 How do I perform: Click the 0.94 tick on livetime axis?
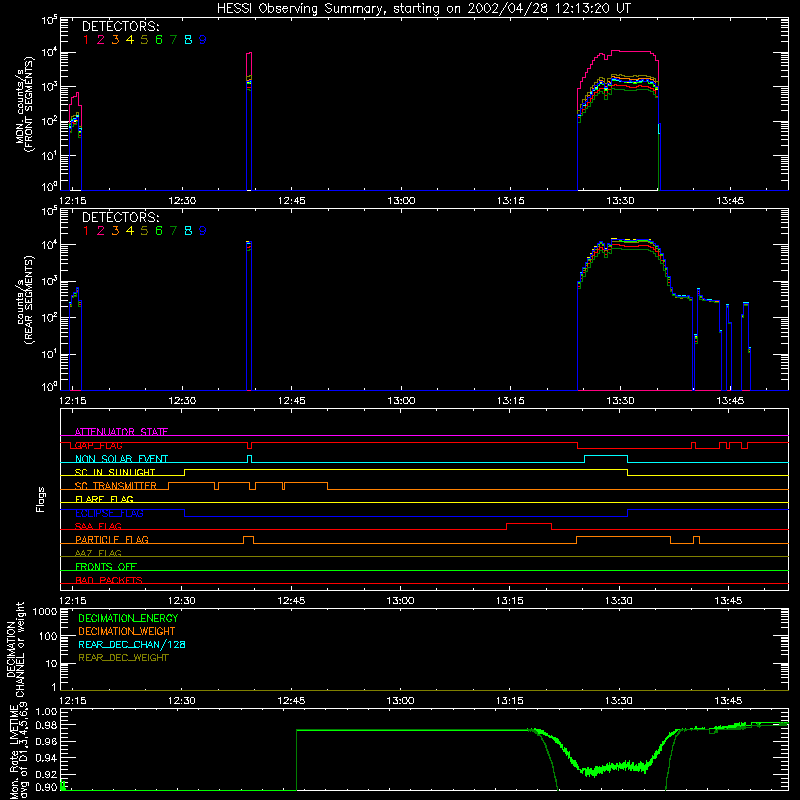point(46,758)
